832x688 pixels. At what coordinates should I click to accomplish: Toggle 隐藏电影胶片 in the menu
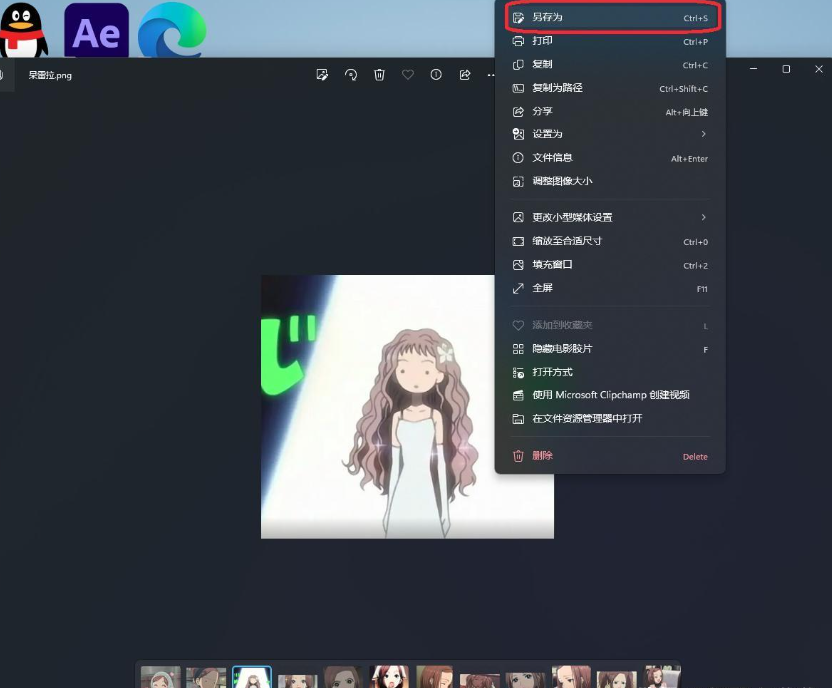tap(610, 349)
